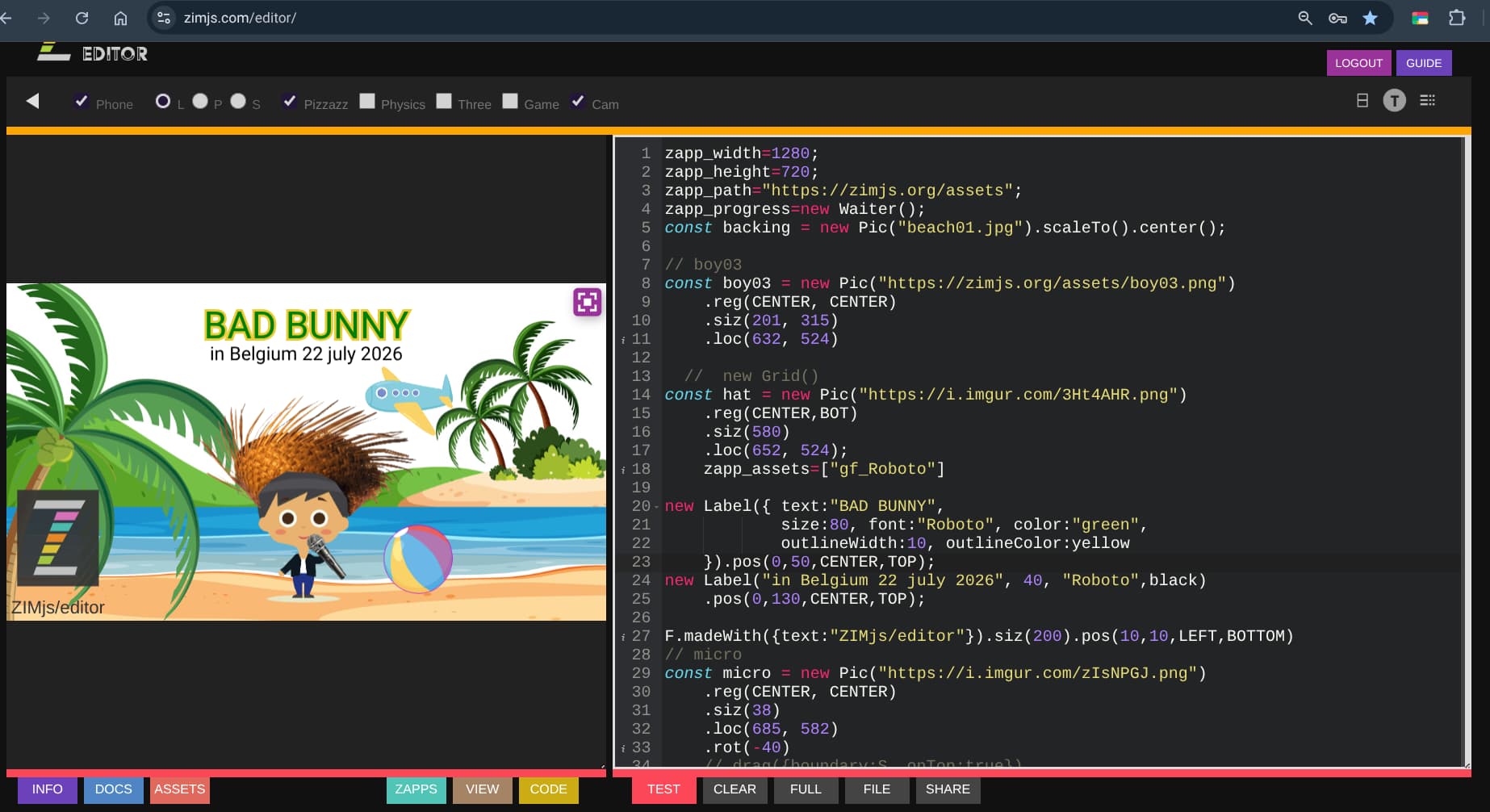This screenshot has width=1490, height=812.
Task: Click the beach ball in the preview
Action: point(417,559)
